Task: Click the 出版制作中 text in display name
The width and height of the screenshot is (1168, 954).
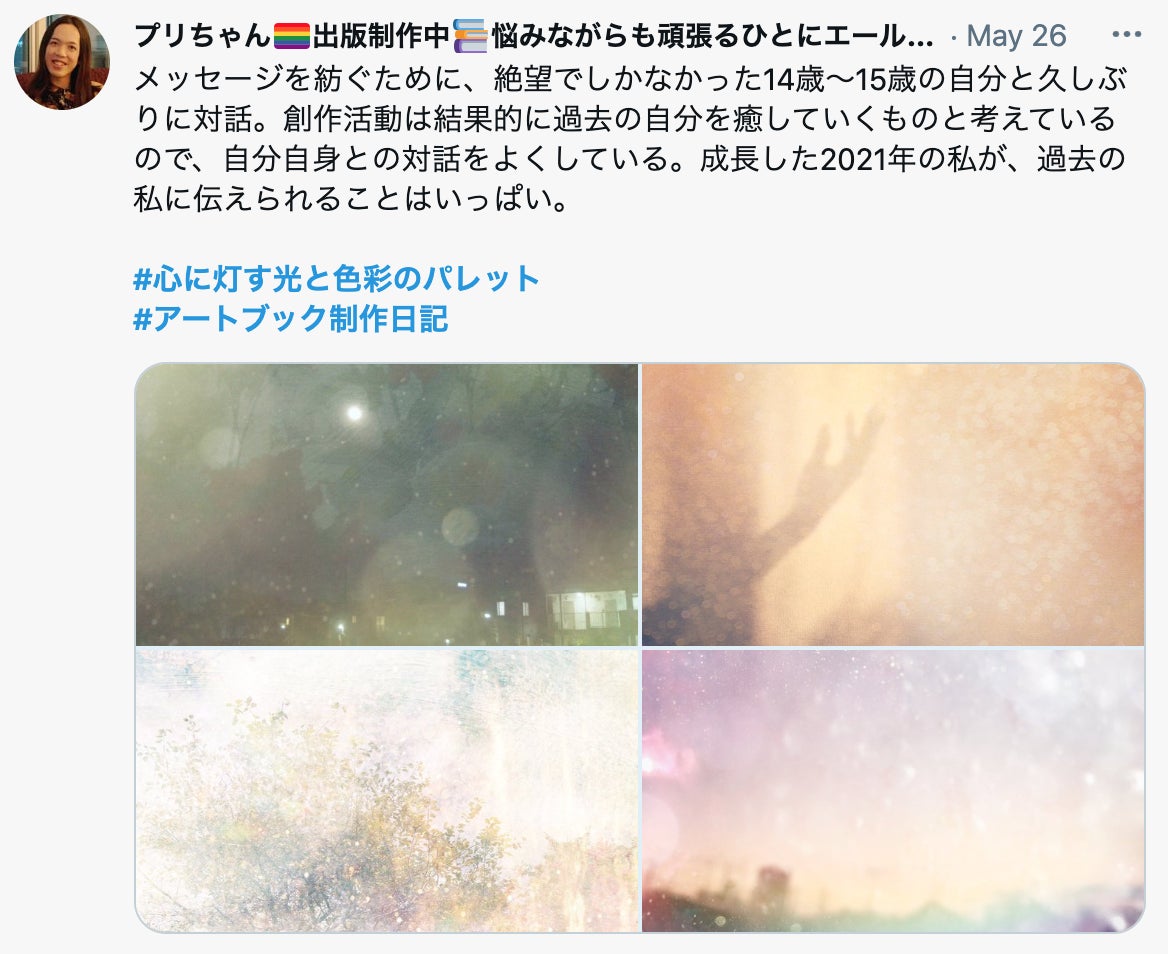Action: (x=381, y=35)
